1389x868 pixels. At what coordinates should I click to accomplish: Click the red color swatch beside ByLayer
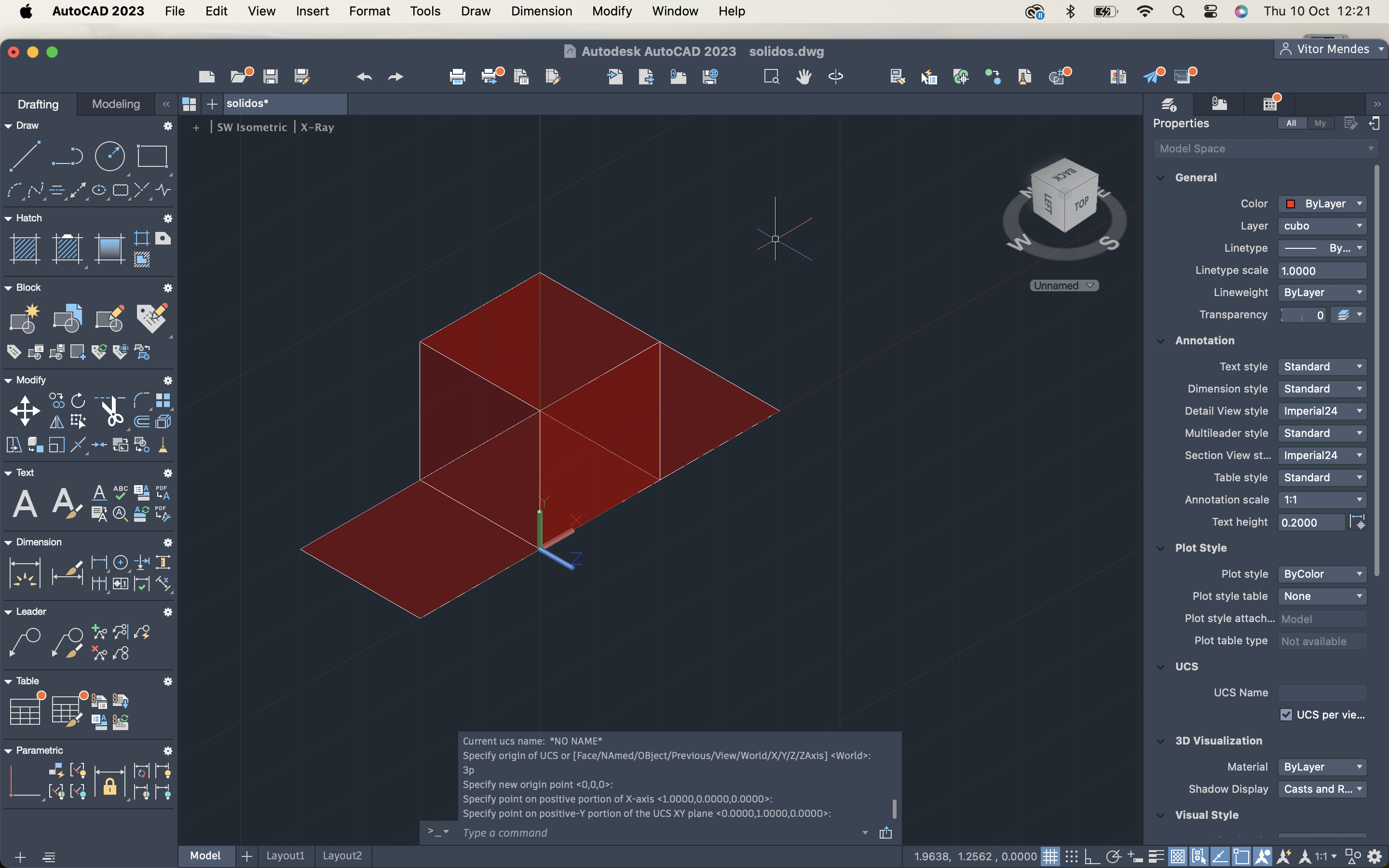click(x=1290, y=204)
